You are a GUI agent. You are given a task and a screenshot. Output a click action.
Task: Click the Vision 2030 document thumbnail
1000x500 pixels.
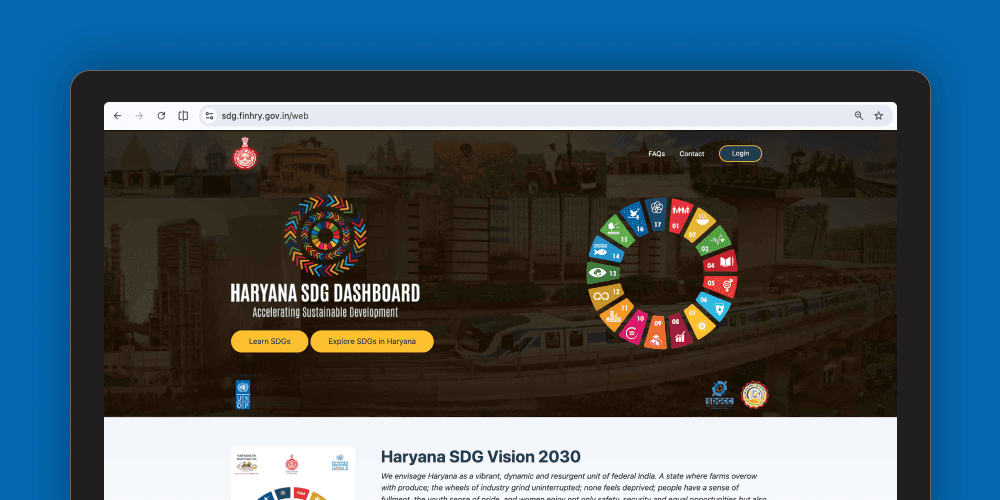pos(293,473)
